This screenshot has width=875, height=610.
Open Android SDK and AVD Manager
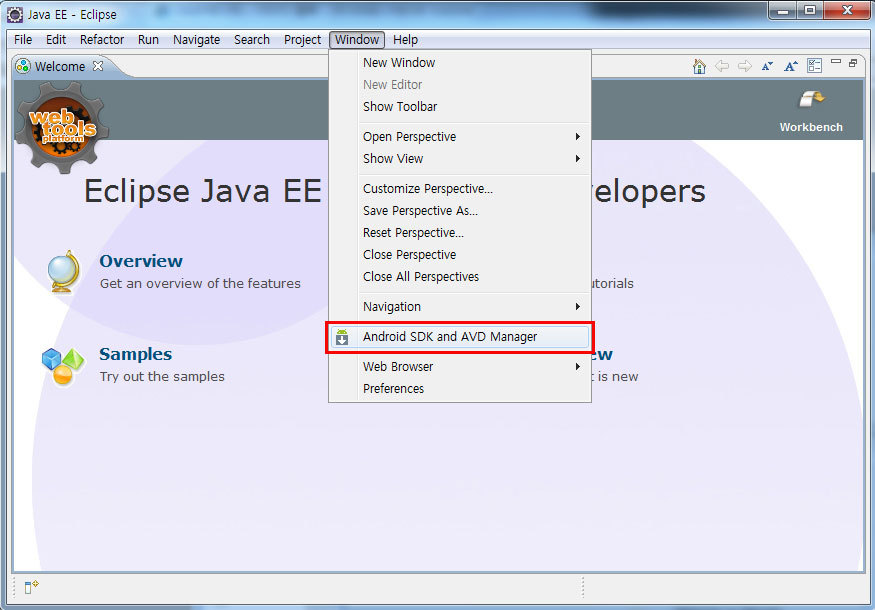point(459,337)
